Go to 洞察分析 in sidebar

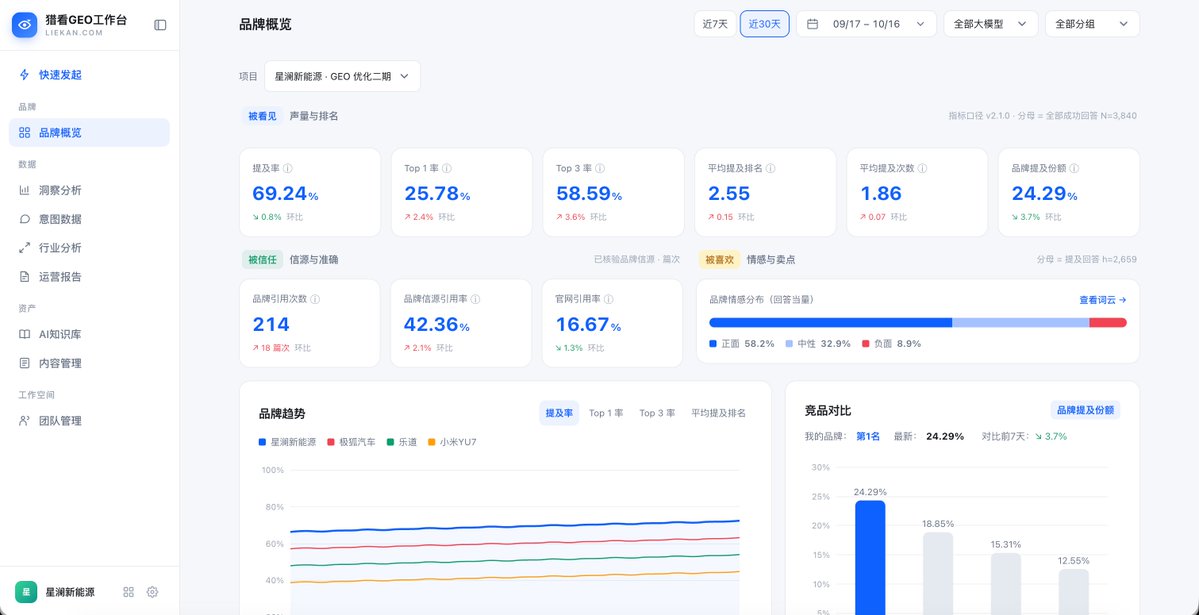point(89,190)
